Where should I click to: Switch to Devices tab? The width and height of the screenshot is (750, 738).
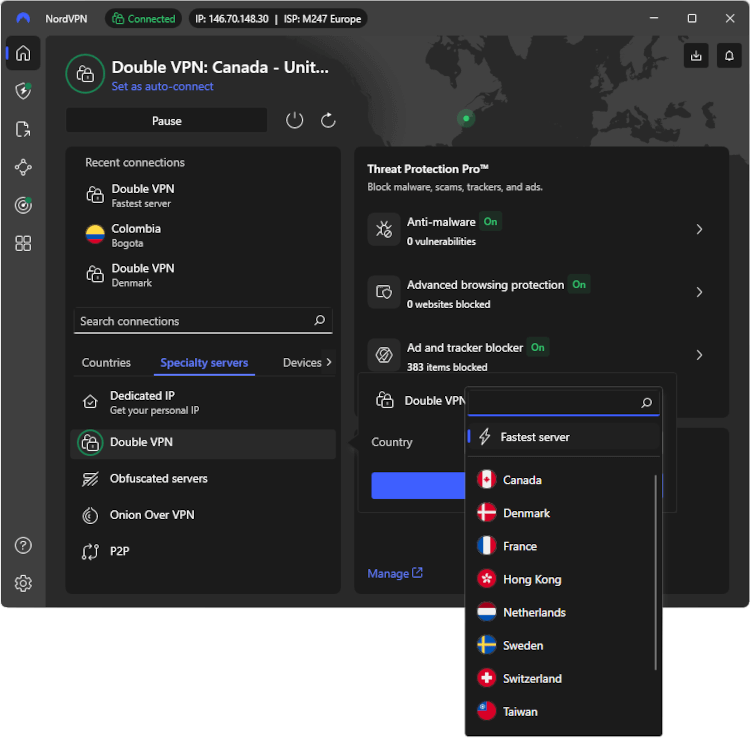pos(302,363)
